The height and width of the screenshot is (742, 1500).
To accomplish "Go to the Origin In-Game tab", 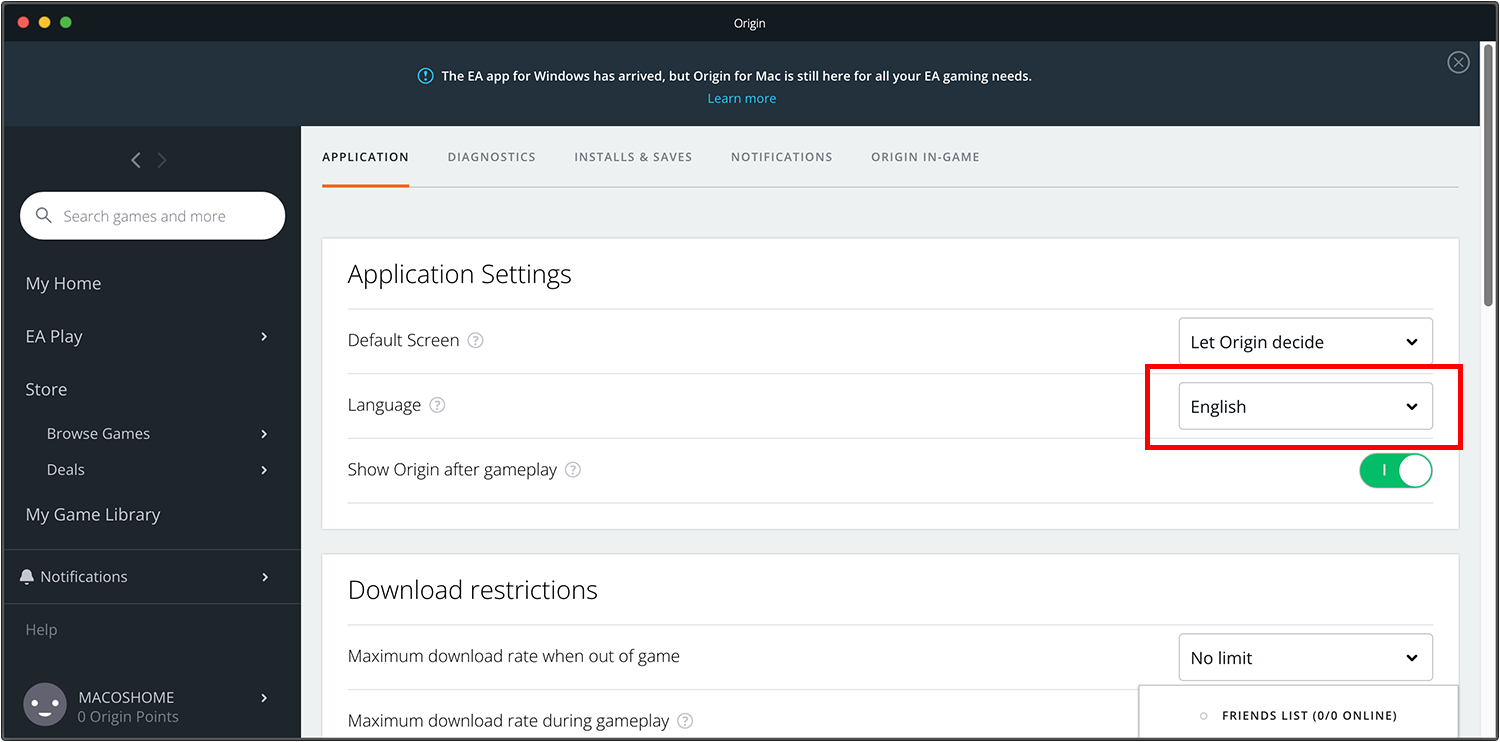I will click(x=925, y=157).
